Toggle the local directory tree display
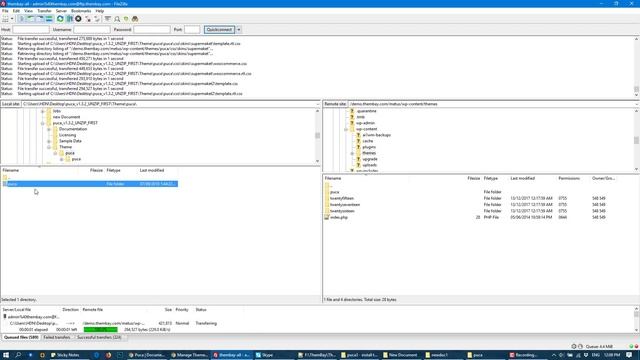Image resolution: width=640 pixels, height=360 pixels. (31, 19)
